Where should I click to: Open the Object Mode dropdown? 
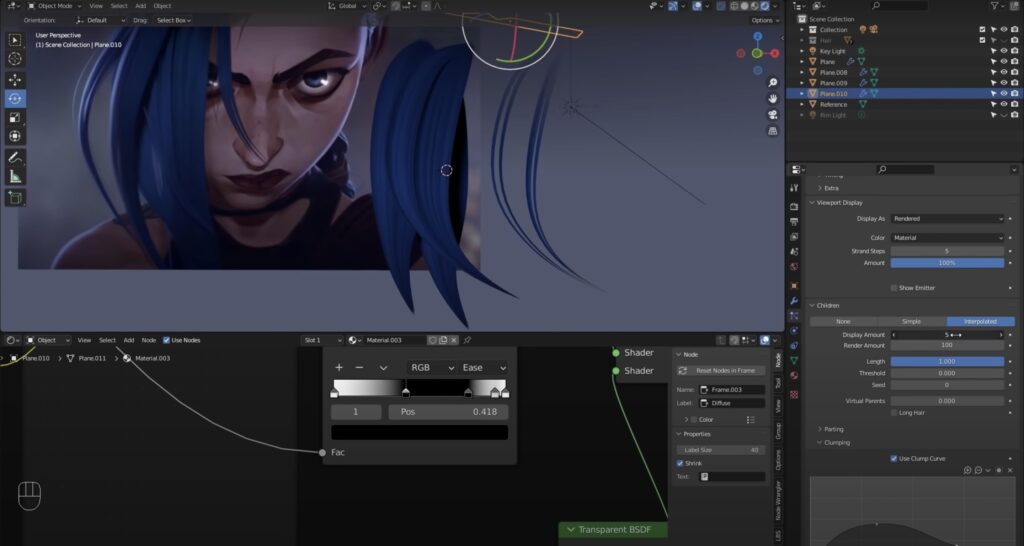pos(53,6)
